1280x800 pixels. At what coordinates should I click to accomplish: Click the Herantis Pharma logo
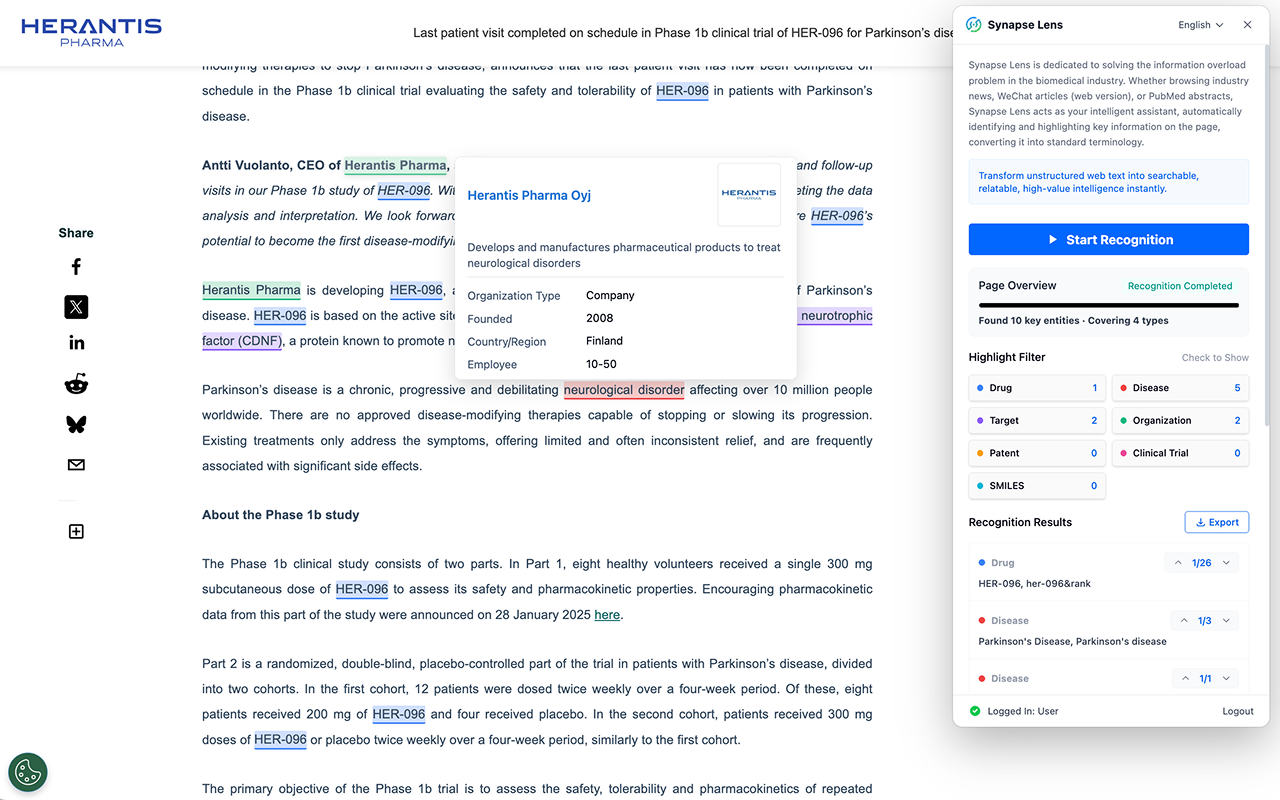coord(91,33)
